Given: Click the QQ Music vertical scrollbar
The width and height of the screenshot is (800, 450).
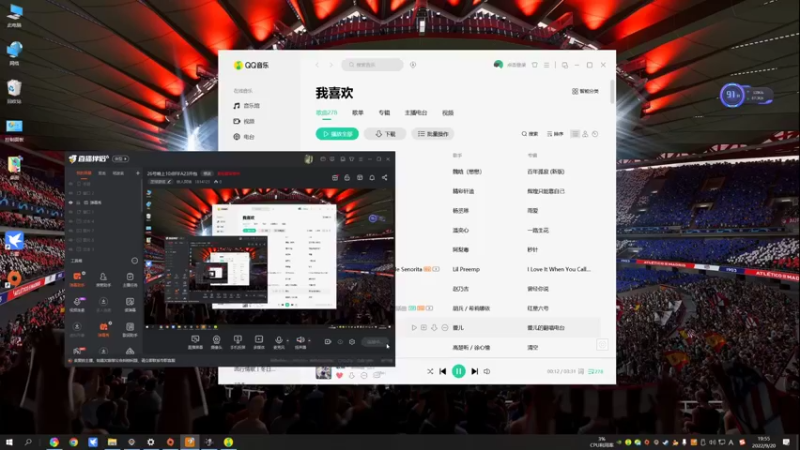Looking at the screenshot, I should (612, 92).
